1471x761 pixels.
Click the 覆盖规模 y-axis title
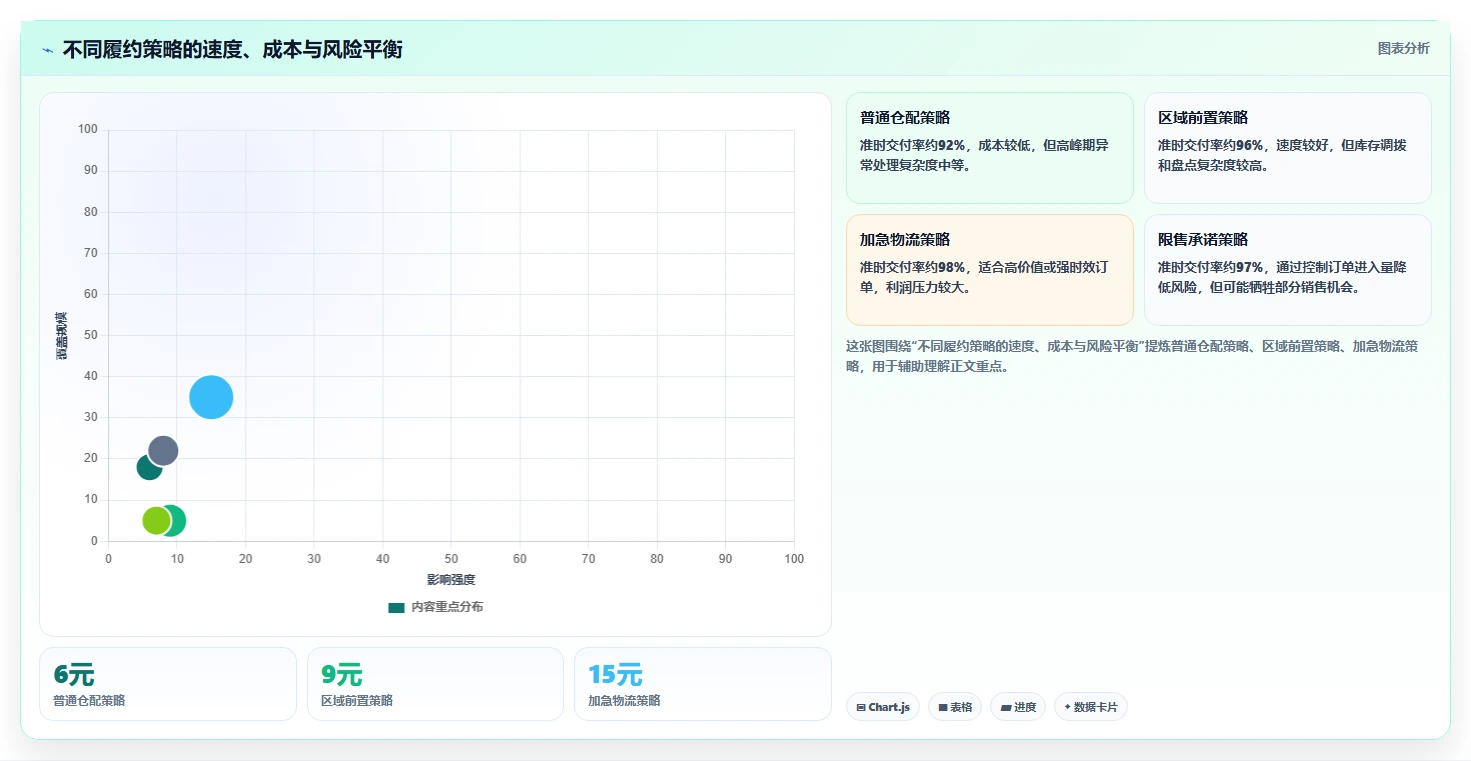[62, 336]
